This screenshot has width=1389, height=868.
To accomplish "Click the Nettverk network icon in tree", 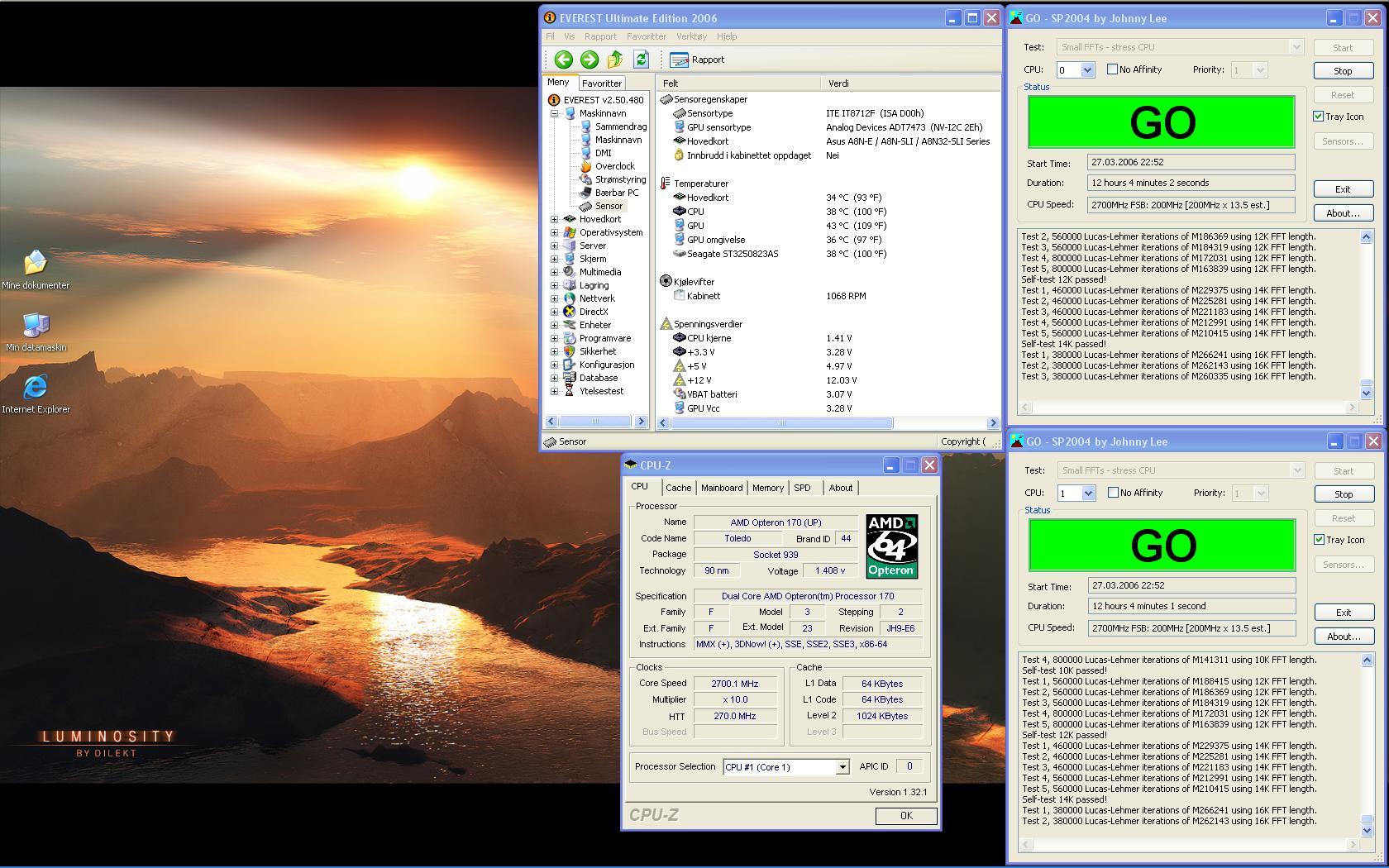I will (x=569, y=298).
